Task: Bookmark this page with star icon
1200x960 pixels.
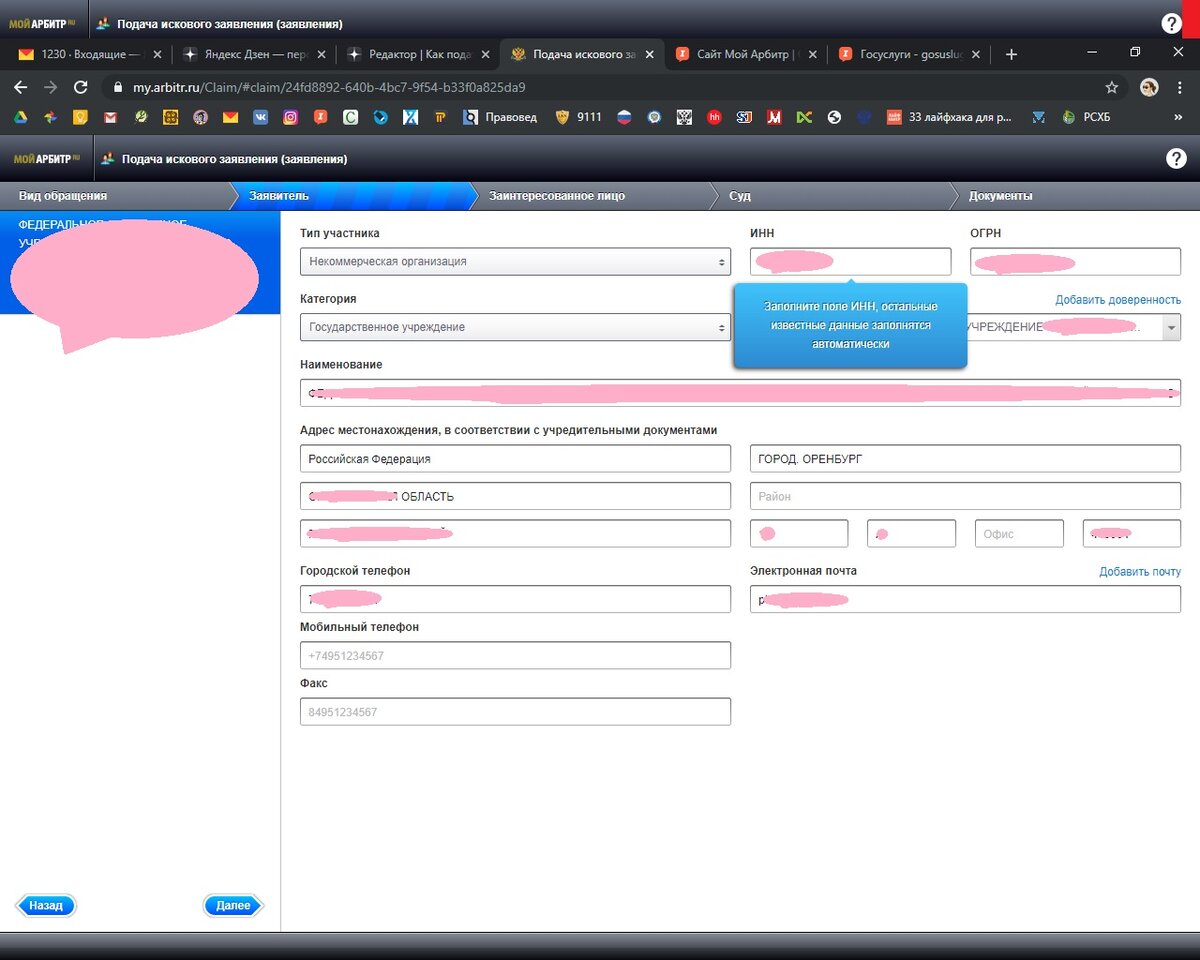Action: pyautogui.click(x=1112, y=87)
